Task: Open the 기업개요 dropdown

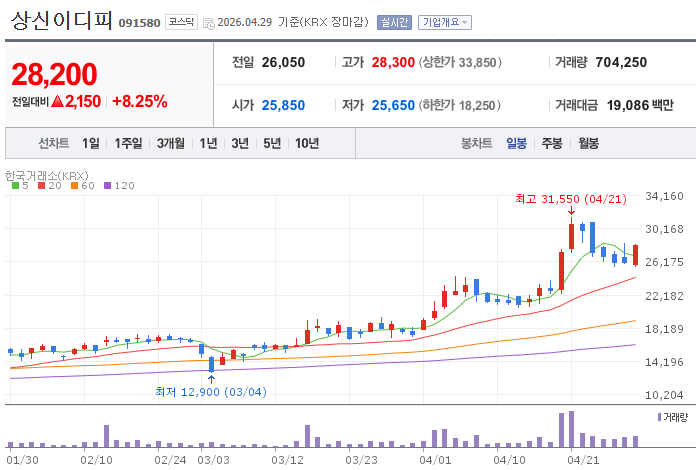Action: (445, 22)
